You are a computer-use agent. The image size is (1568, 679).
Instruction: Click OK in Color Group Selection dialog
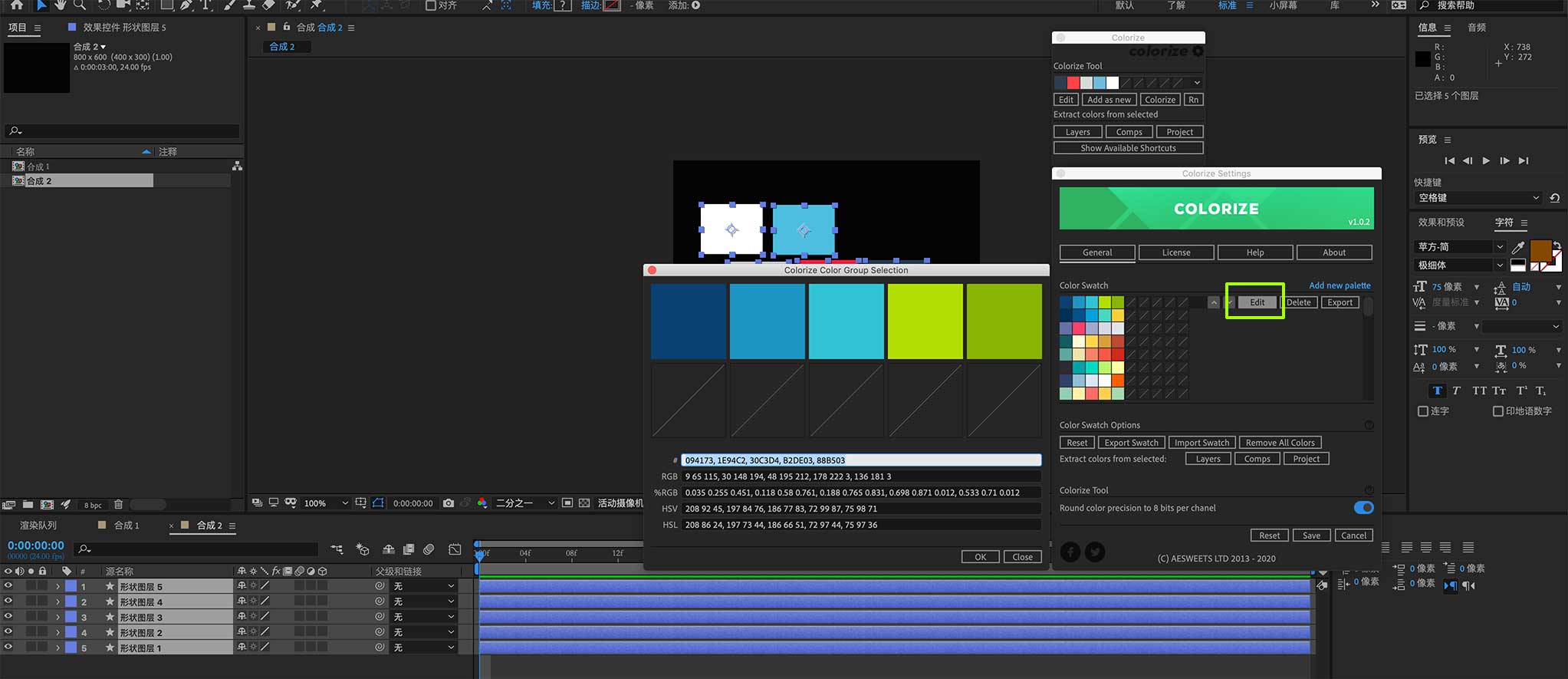[x=981, y=557]
